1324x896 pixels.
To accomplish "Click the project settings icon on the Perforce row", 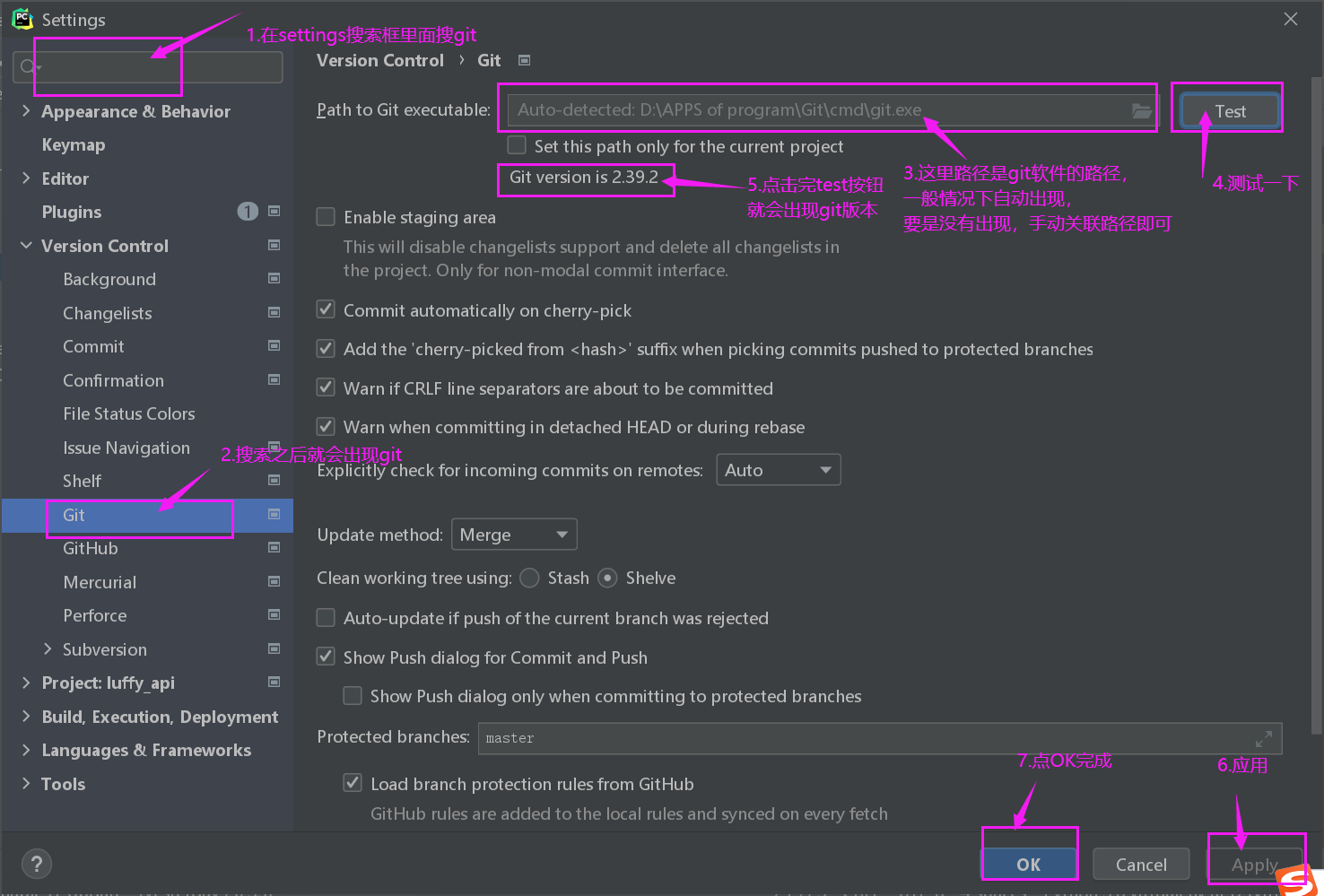I will pyautogui.click(x=274, y=615).
